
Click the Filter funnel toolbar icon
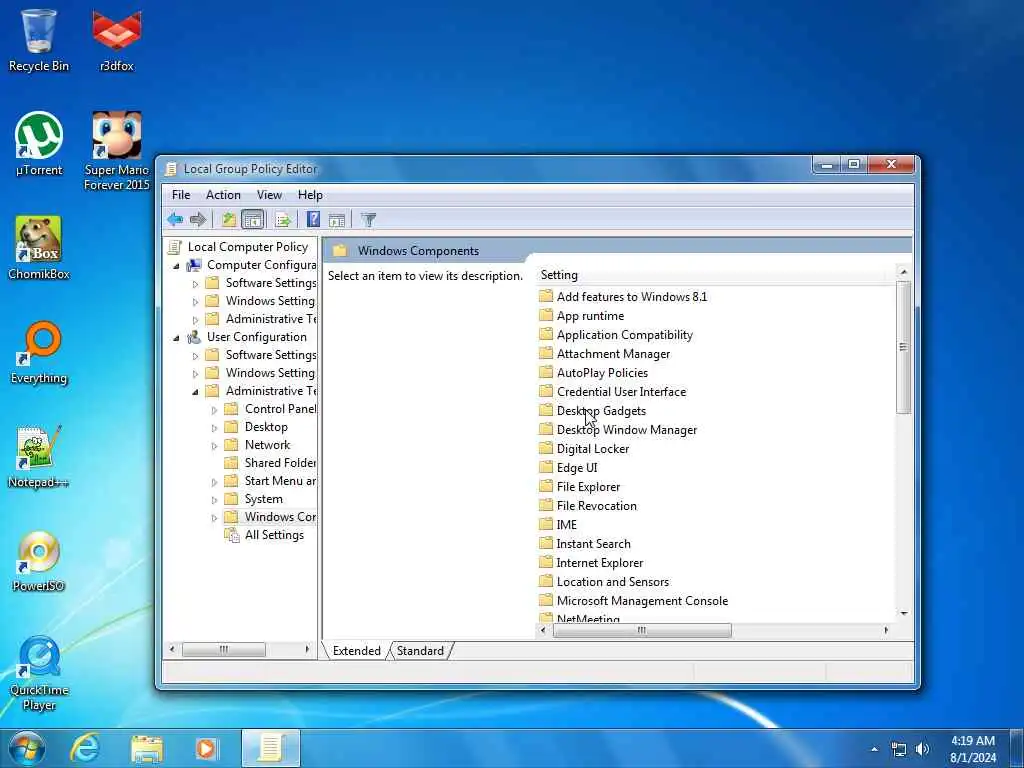[x=368, y=220]
